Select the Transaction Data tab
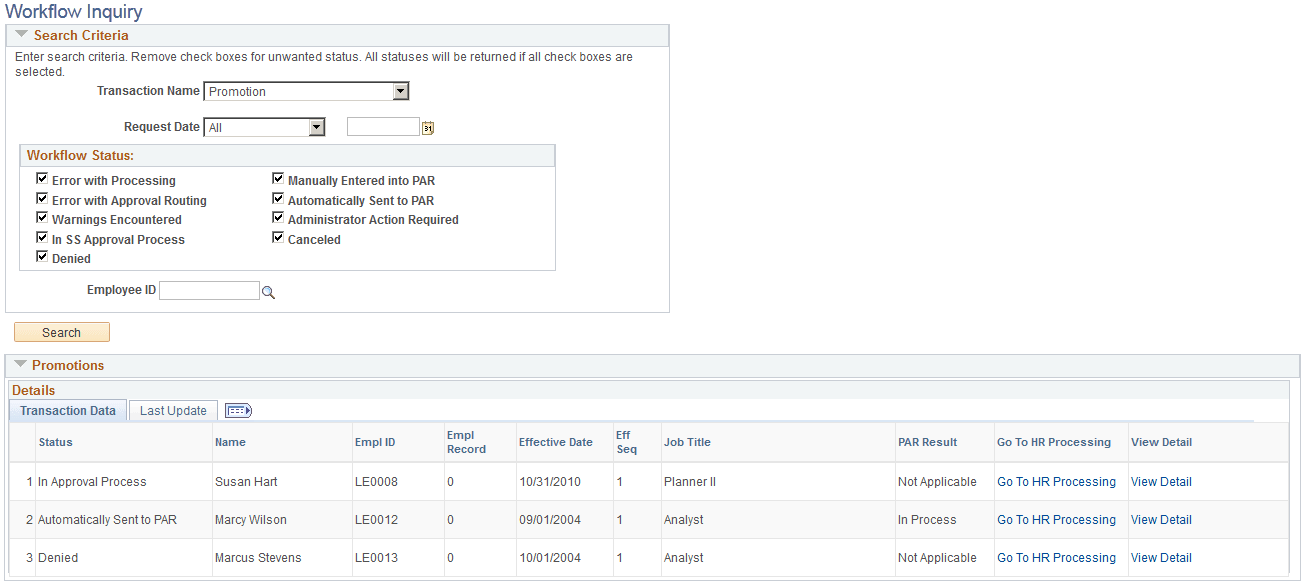 [67, 410]
